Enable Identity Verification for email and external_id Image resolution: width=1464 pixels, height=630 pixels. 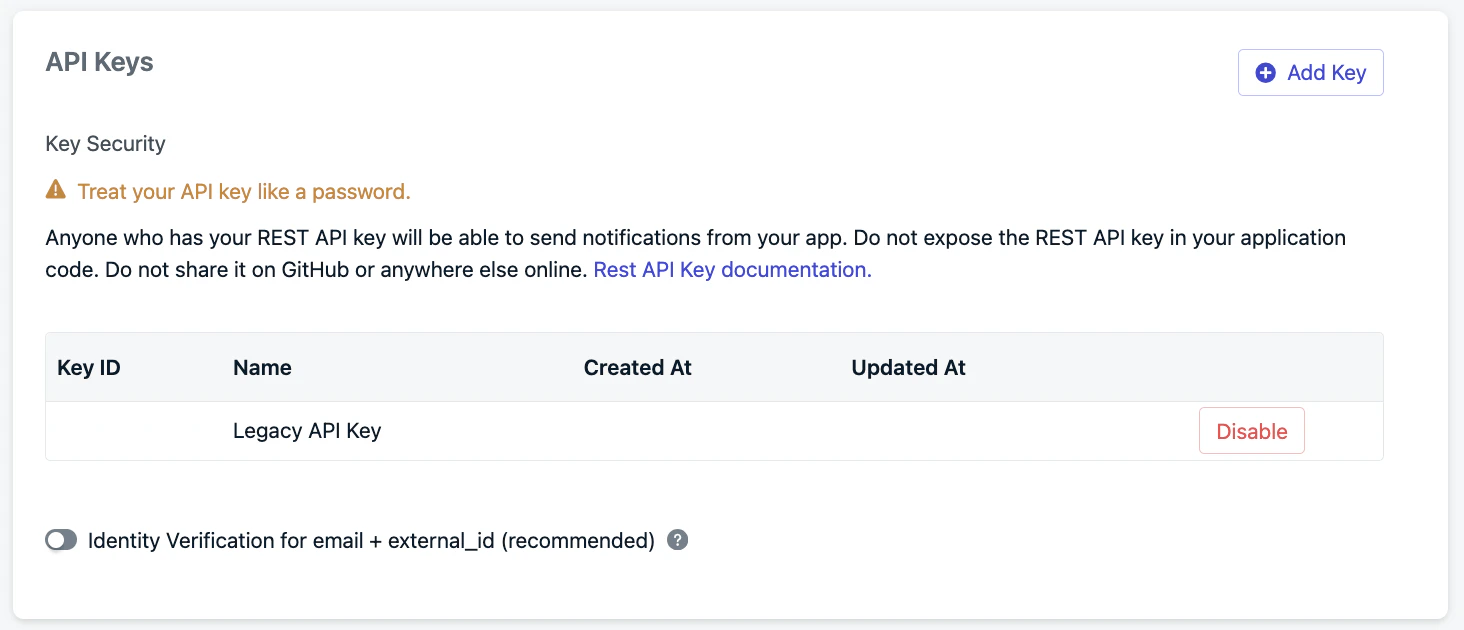point(61,539)
